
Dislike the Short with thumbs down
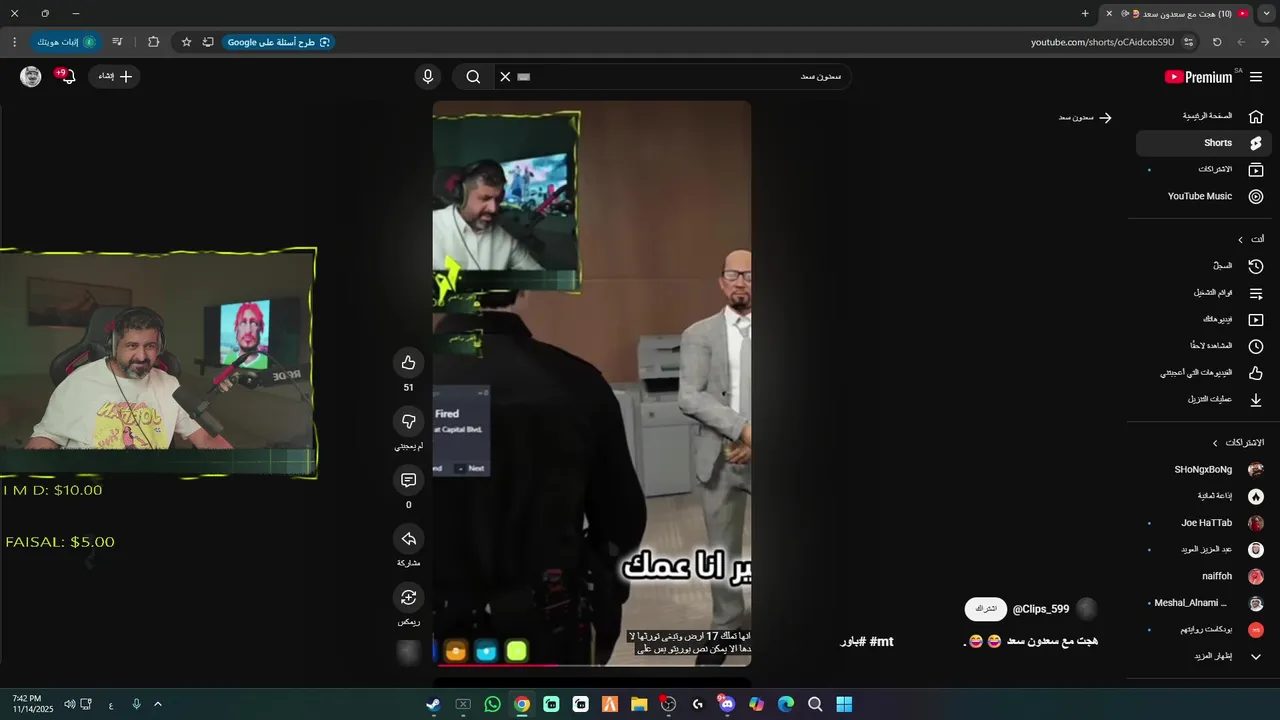click(408, 421)
